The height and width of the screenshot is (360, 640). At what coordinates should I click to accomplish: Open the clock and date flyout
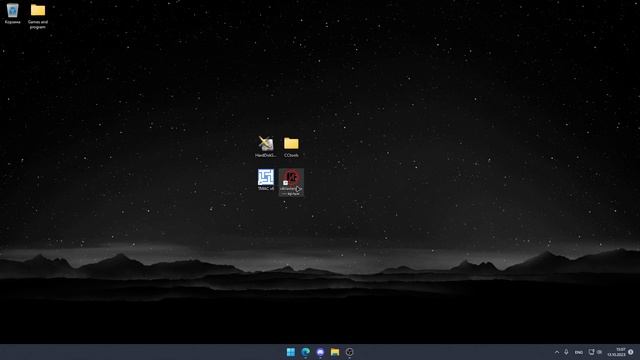(x=616, y=352)
